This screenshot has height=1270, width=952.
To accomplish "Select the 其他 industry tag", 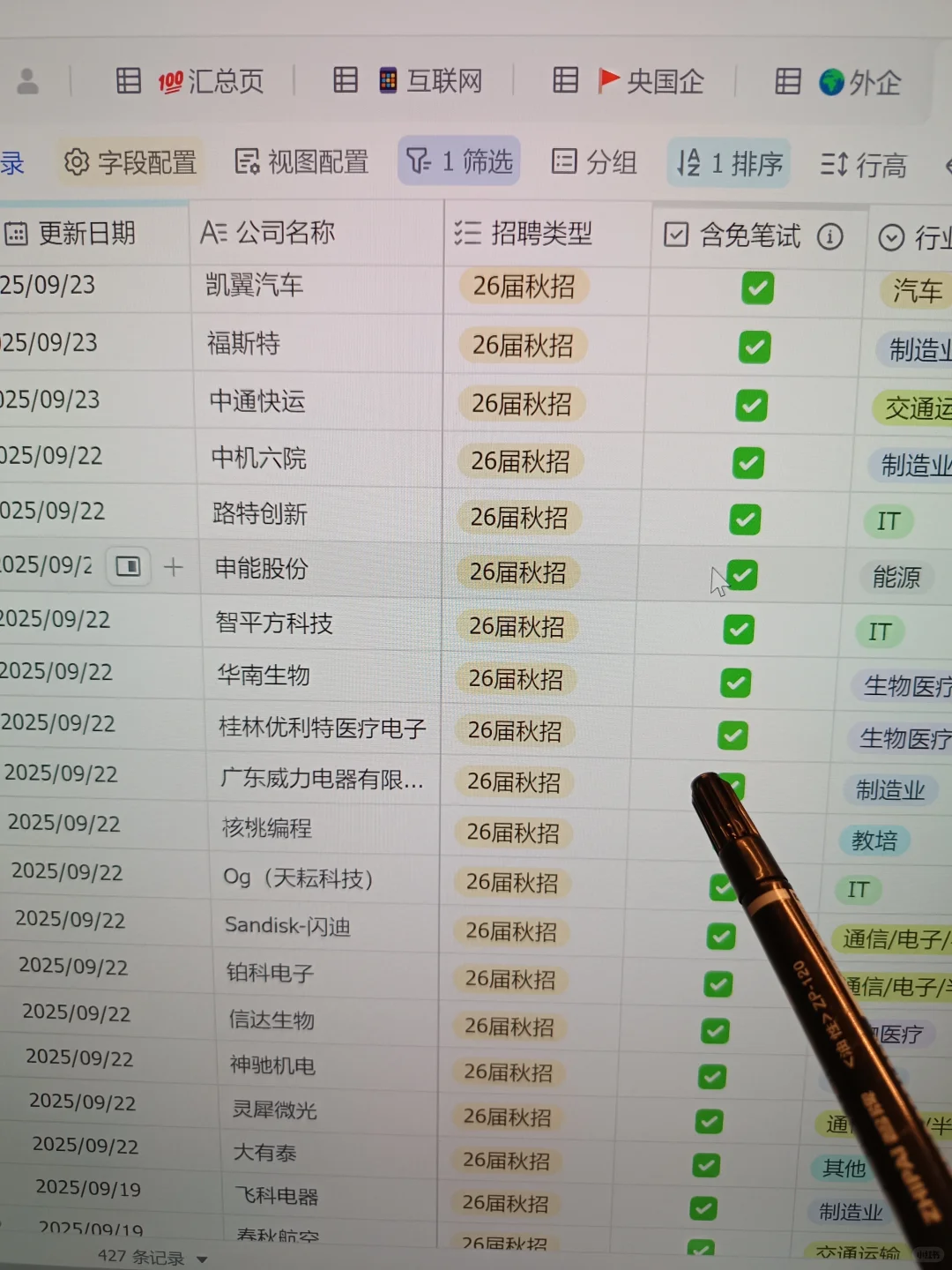I will [x=844, y=1169].
